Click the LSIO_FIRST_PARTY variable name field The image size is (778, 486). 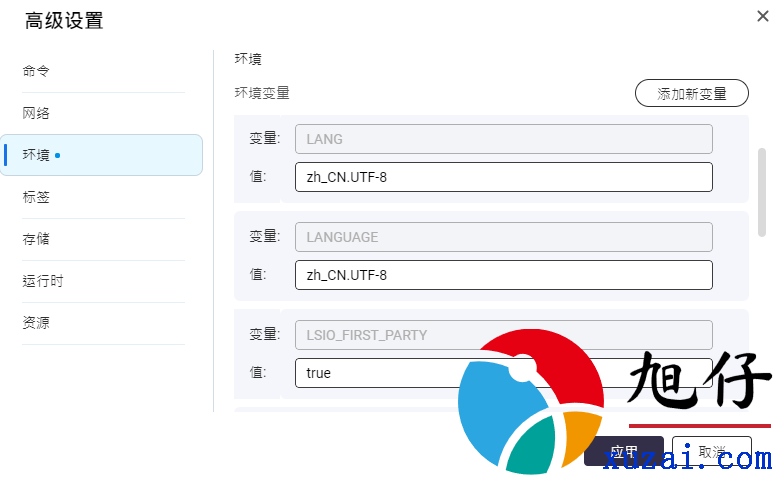point(504,335)
